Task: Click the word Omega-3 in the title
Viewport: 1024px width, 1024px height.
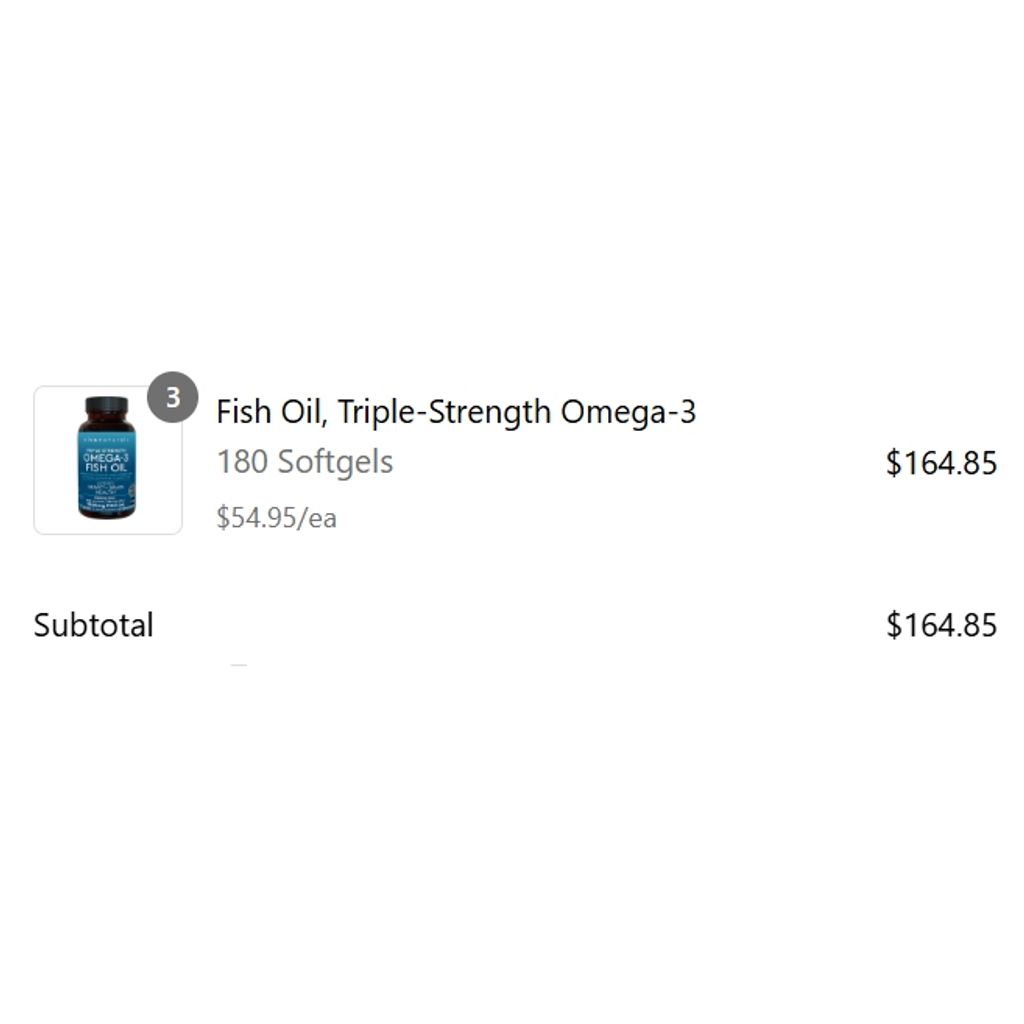Action: pos(628,413)
